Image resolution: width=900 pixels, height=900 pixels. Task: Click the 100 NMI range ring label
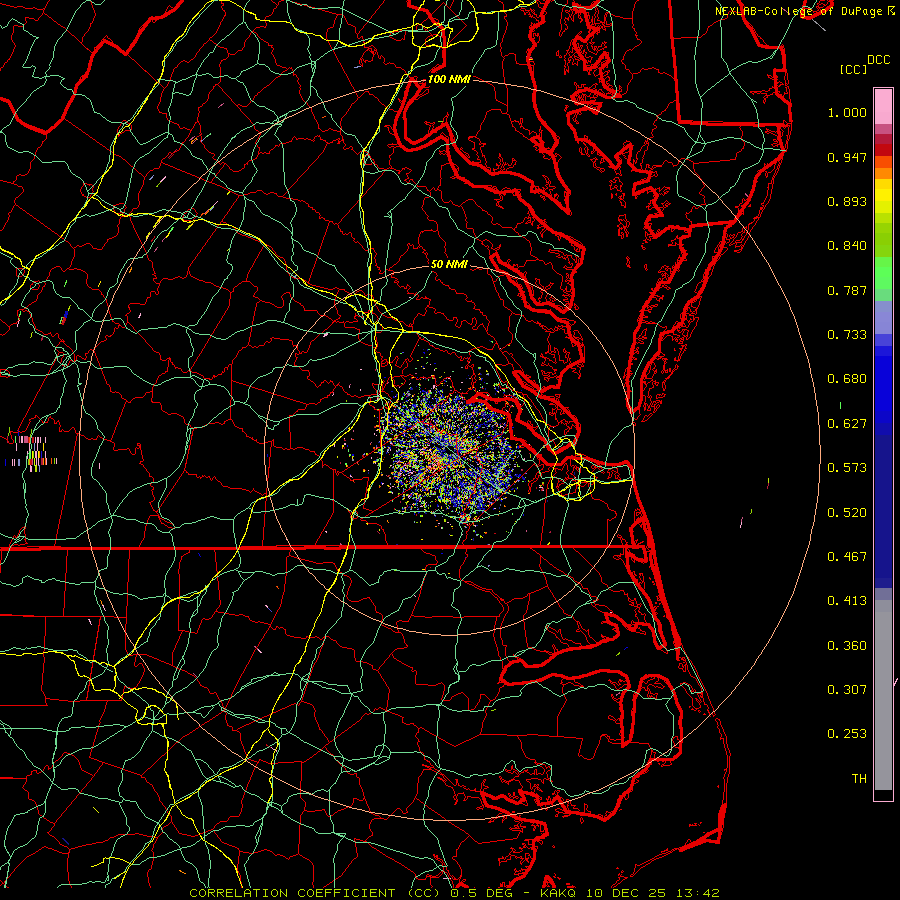click(449, 79)
